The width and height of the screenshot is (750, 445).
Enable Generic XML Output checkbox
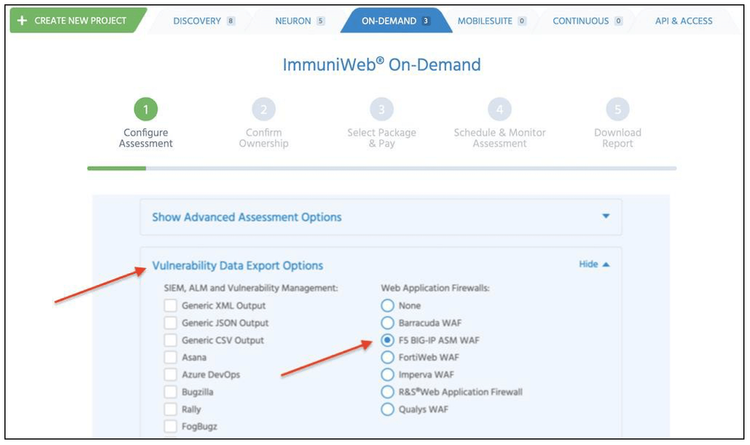coord(170,306)
